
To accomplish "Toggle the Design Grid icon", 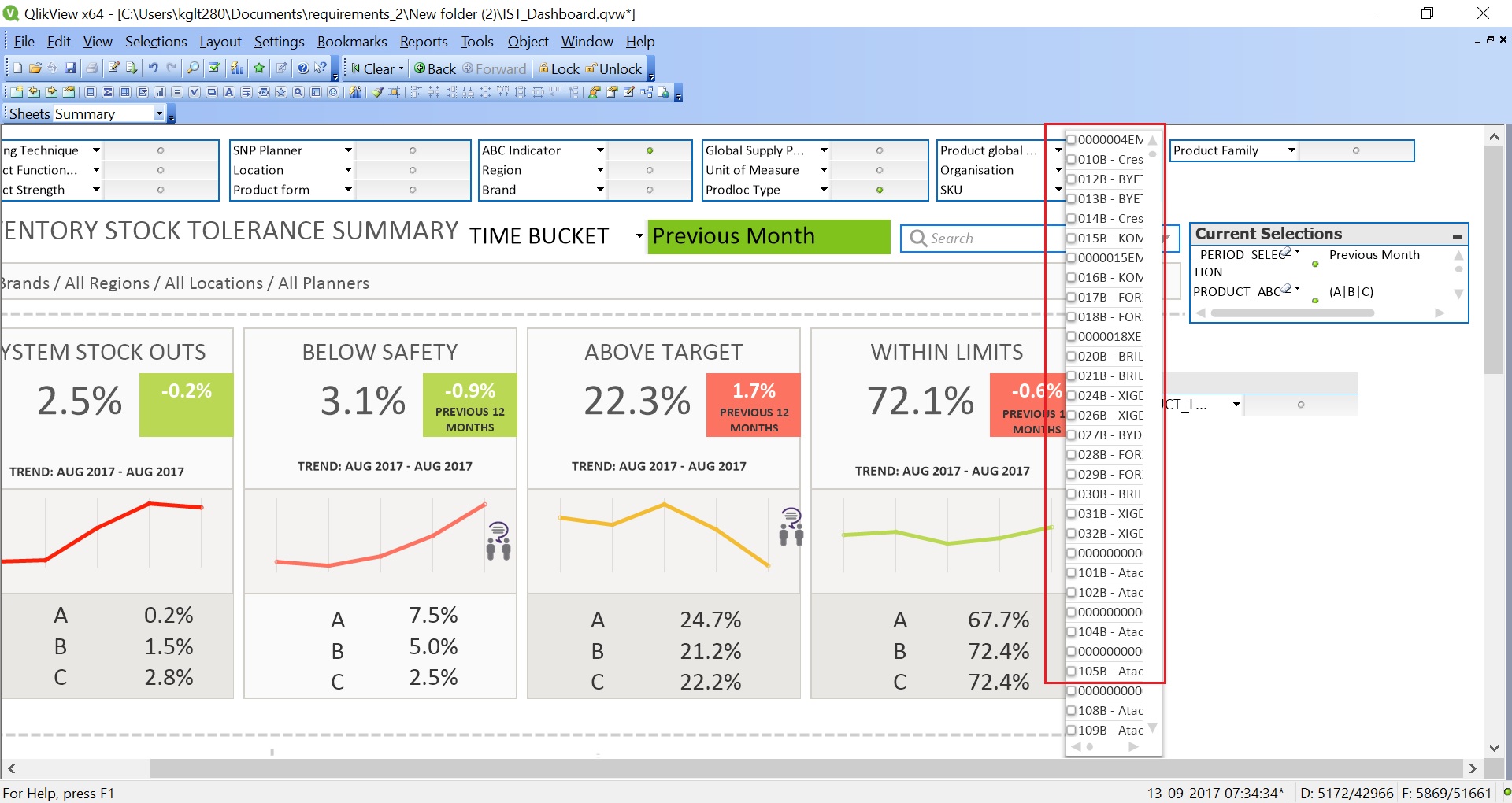I will (395, 92).
